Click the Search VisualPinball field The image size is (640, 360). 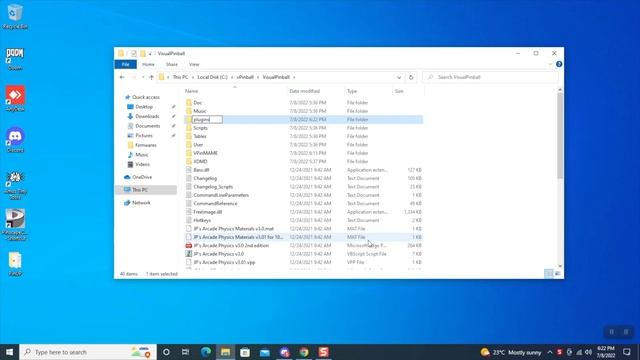click(x=490, y=77)
